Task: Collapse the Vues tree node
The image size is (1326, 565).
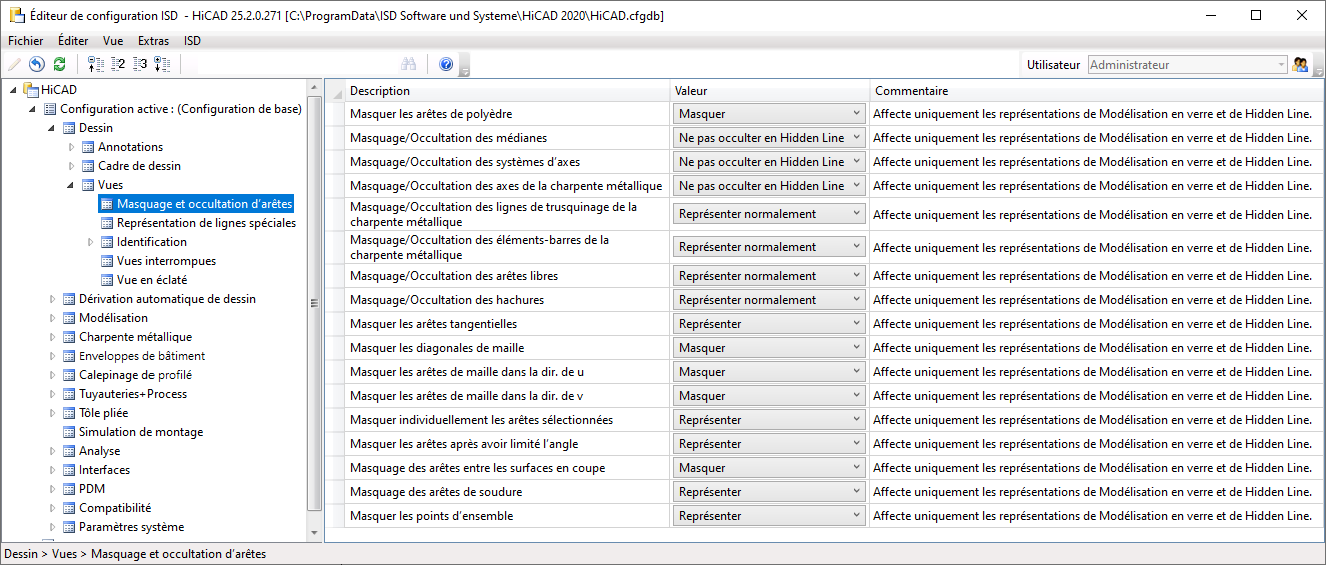Action: pos(71,185)
